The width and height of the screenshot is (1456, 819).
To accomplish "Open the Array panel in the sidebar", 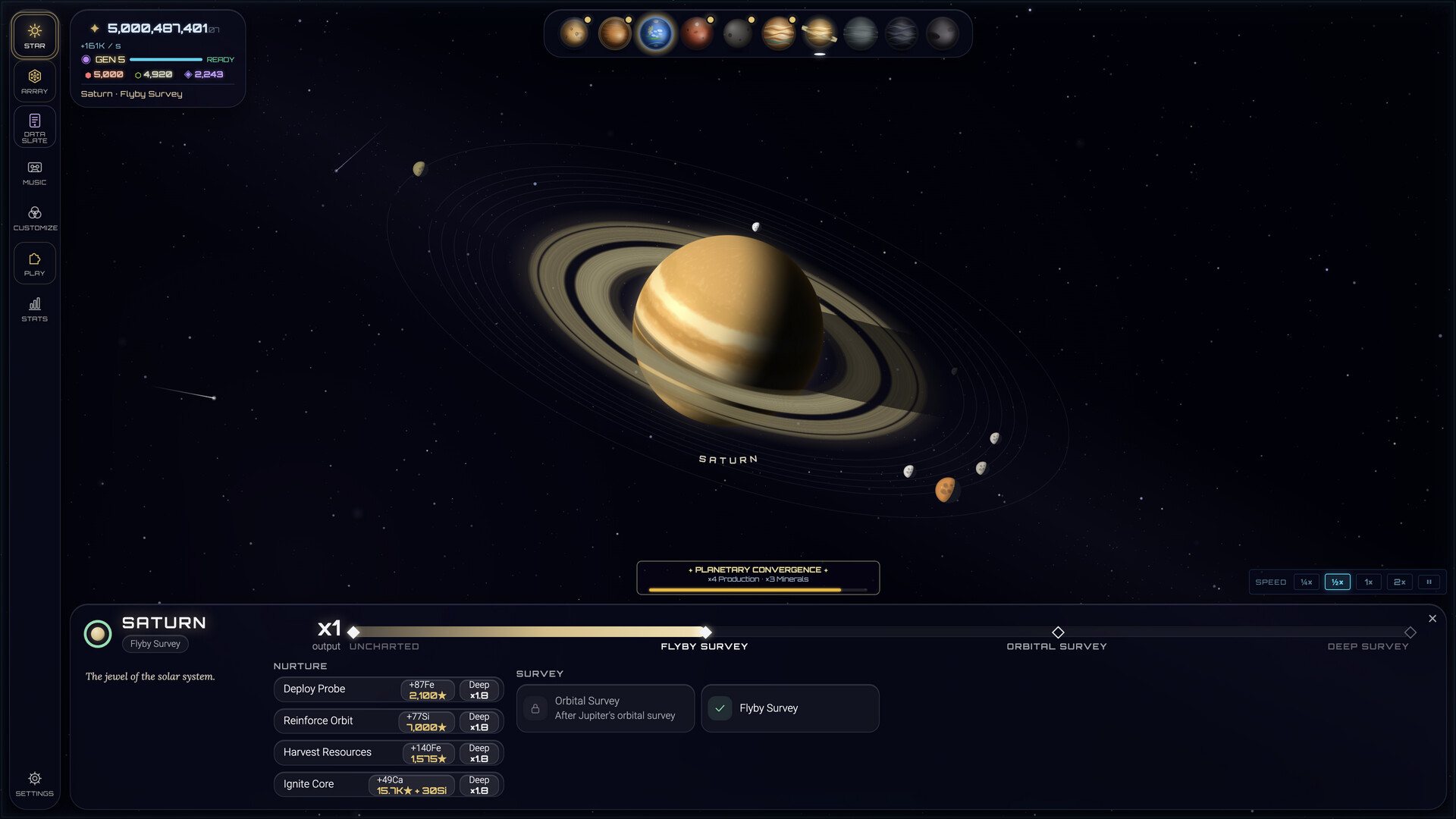I will 34,81.
